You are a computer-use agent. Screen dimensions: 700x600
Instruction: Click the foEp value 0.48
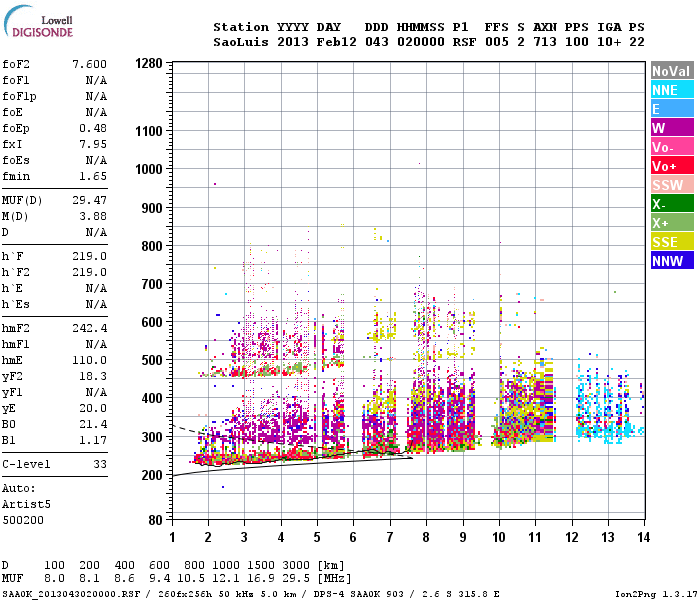pyautogui.click(x=93, y=128)
